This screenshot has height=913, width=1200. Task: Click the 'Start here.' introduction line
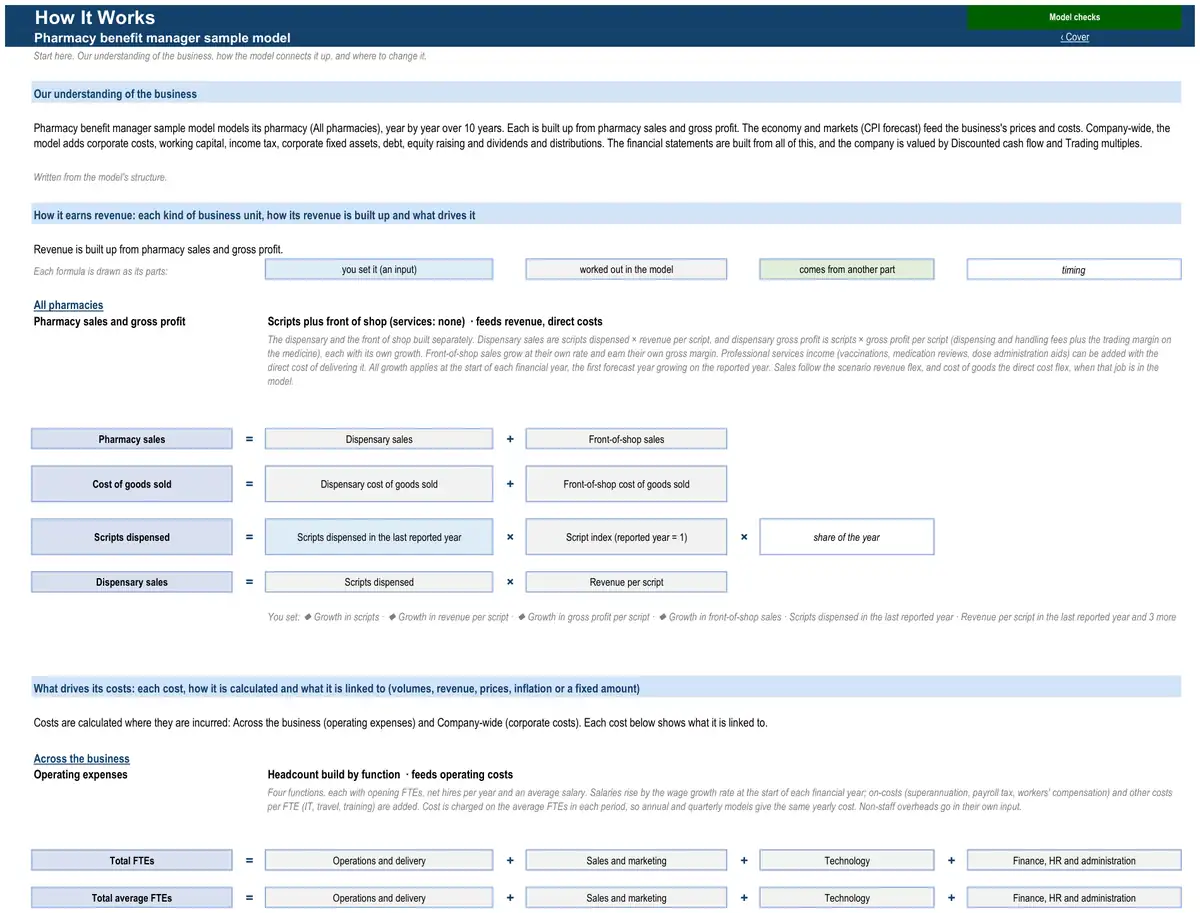(230, 56)
